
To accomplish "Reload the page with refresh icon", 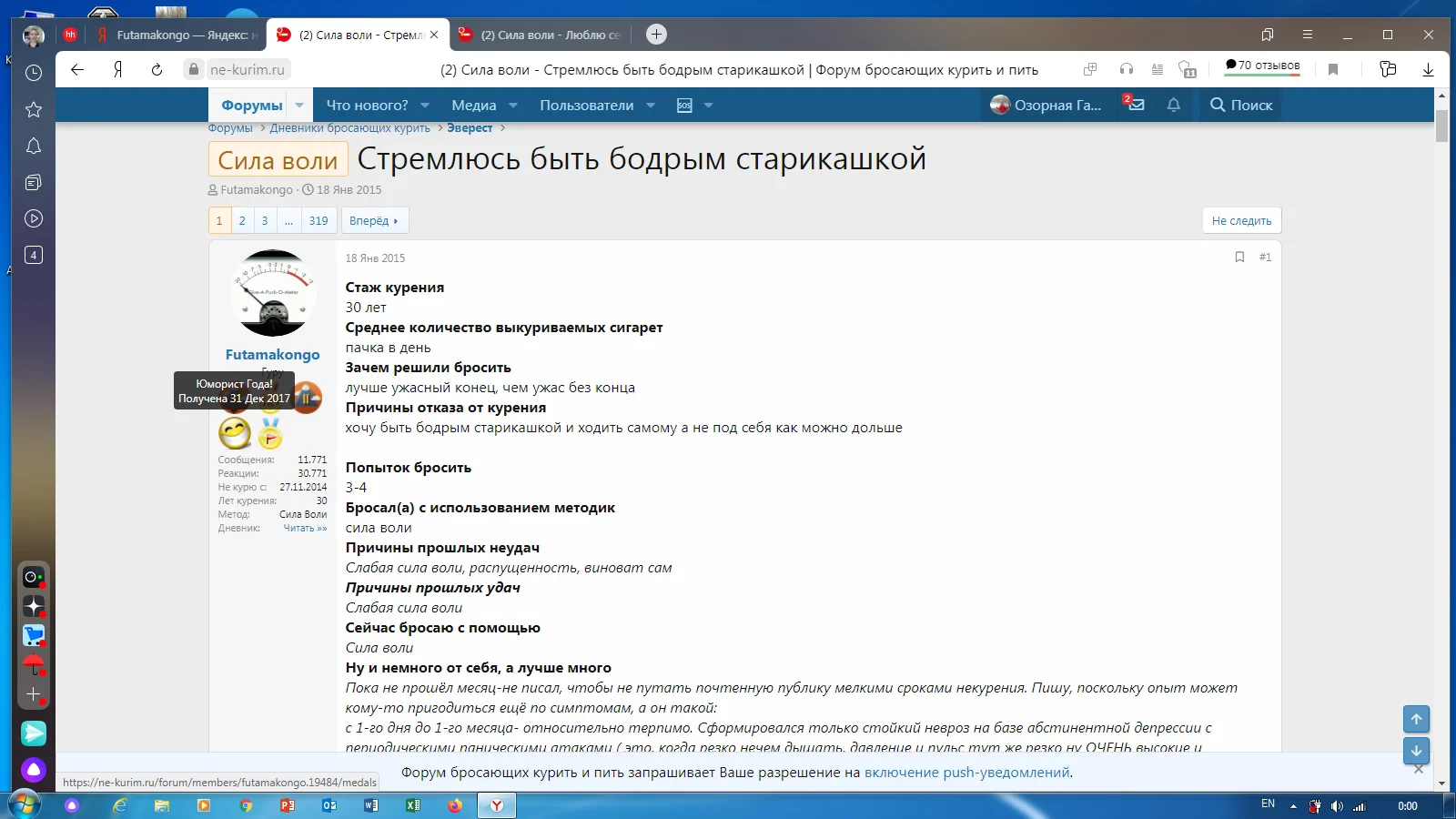I will tap(155, 69).
